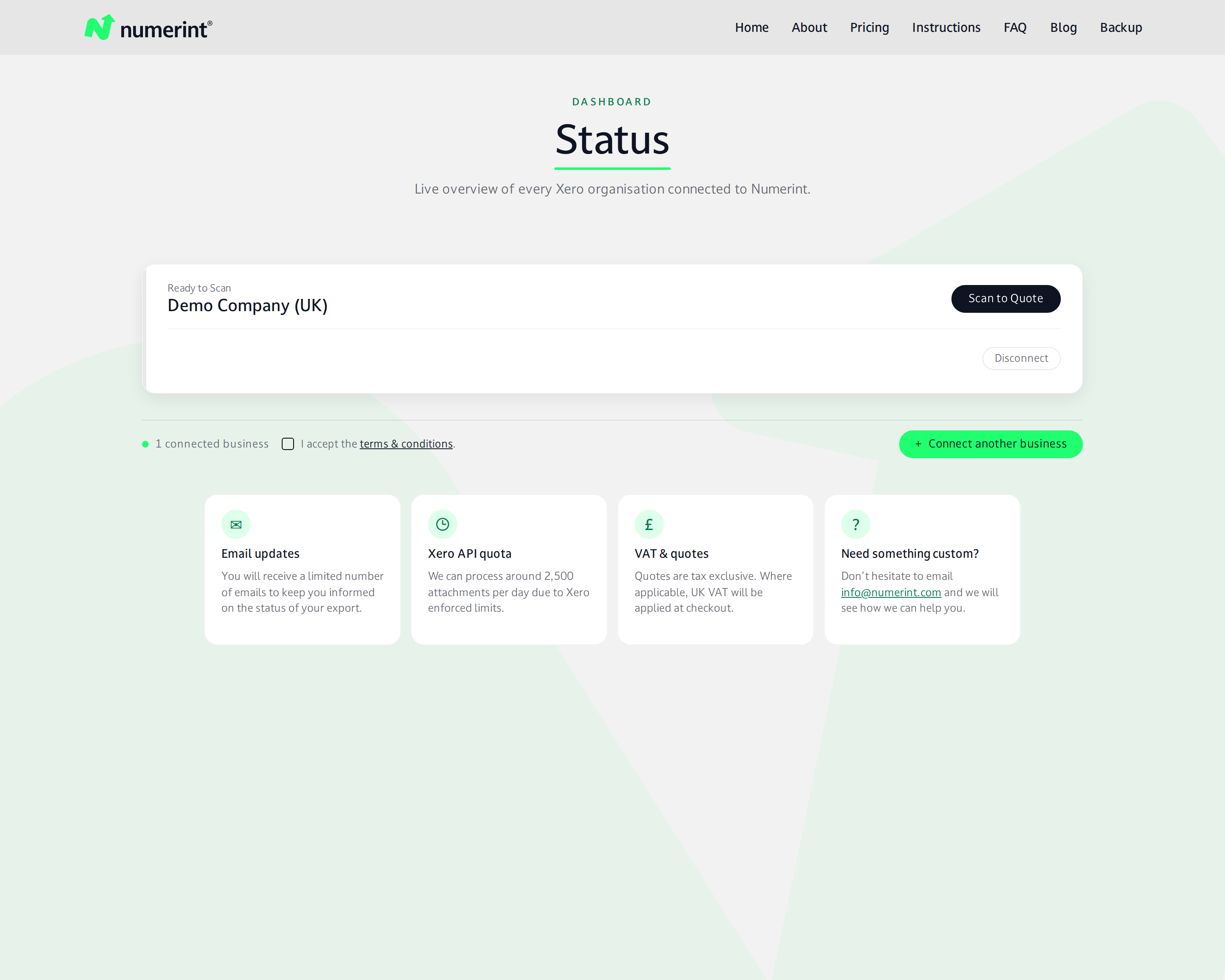Click the DASHBOARD label above the title
The height and width of the screenshot is (980, 1225).
pos(612,102)
